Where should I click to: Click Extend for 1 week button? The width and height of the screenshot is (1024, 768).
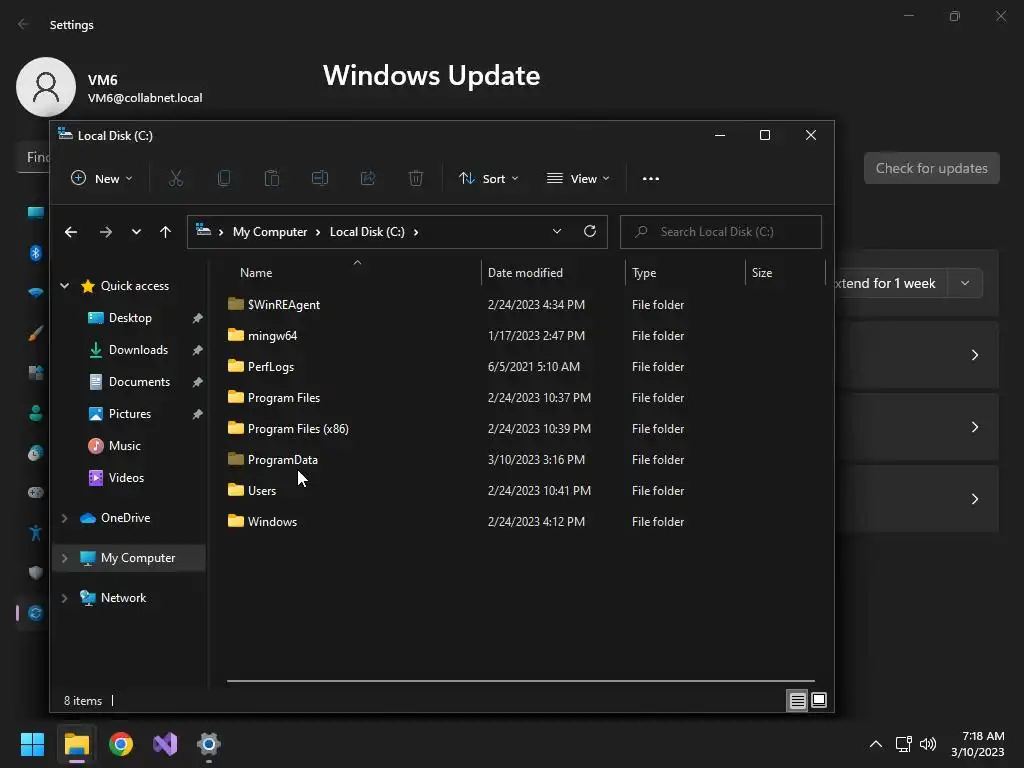pyautogui.click(x=891, y=283)
